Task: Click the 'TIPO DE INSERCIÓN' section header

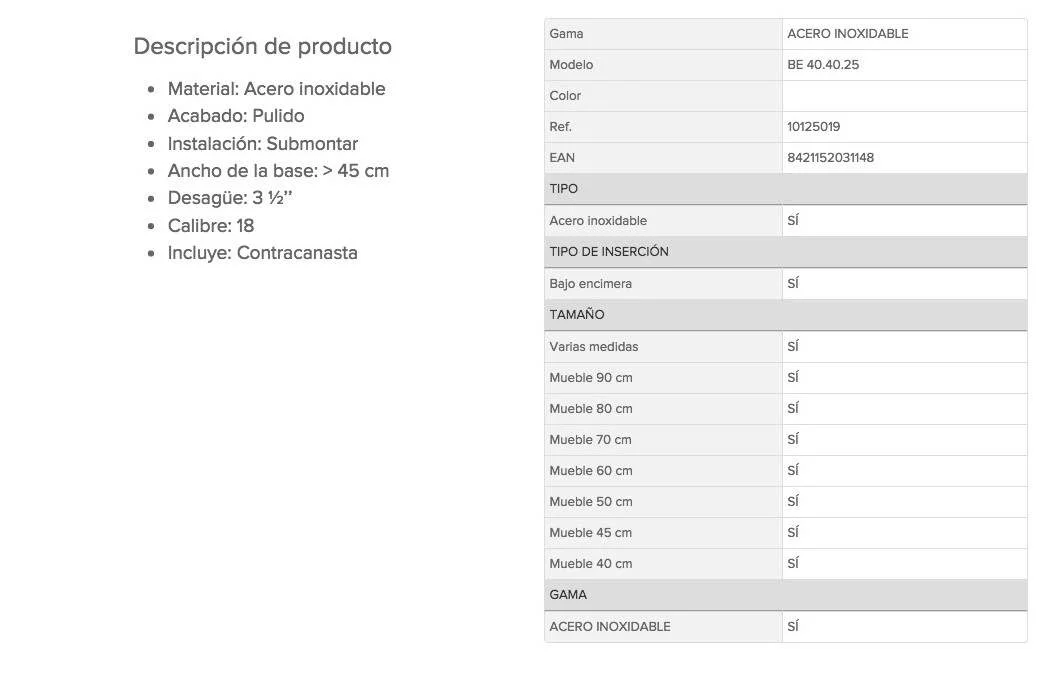Action: pos(785,252)
